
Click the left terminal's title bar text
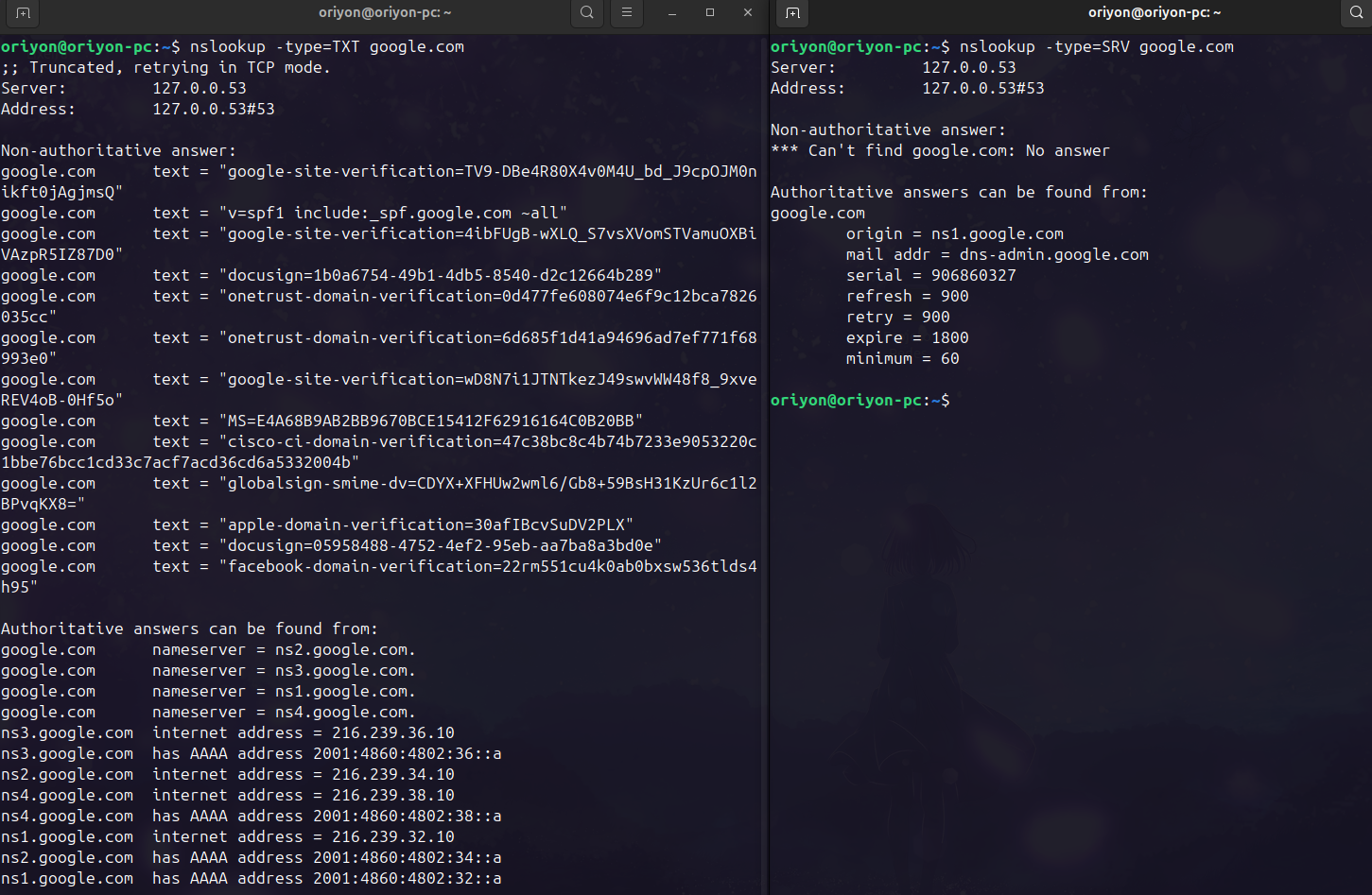tap(385, 13)
